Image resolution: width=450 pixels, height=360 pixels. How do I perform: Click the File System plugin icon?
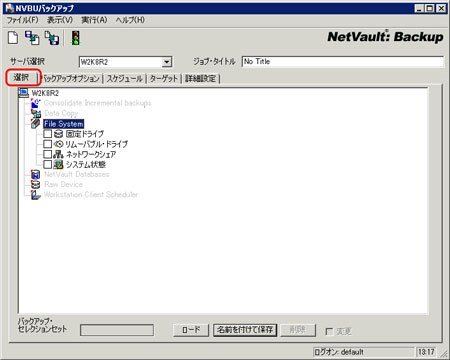[36, 124]
